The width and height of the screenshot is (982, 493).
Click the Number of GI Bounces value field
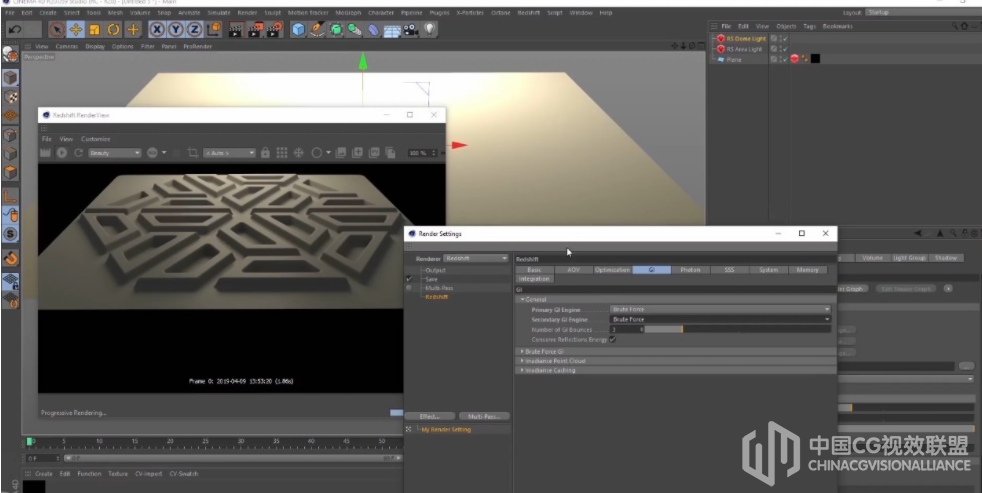tap(626, 329)
